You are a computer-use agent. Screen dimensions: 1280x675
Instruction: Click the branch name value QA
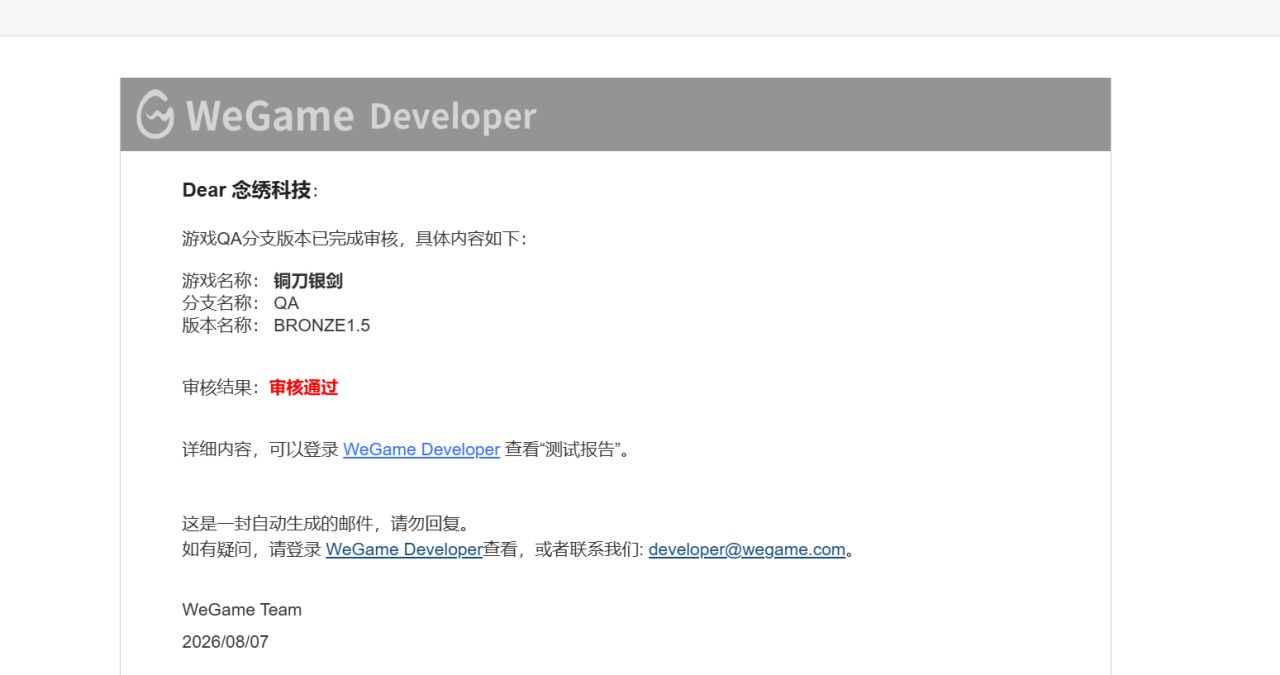[x=286, y=303]
